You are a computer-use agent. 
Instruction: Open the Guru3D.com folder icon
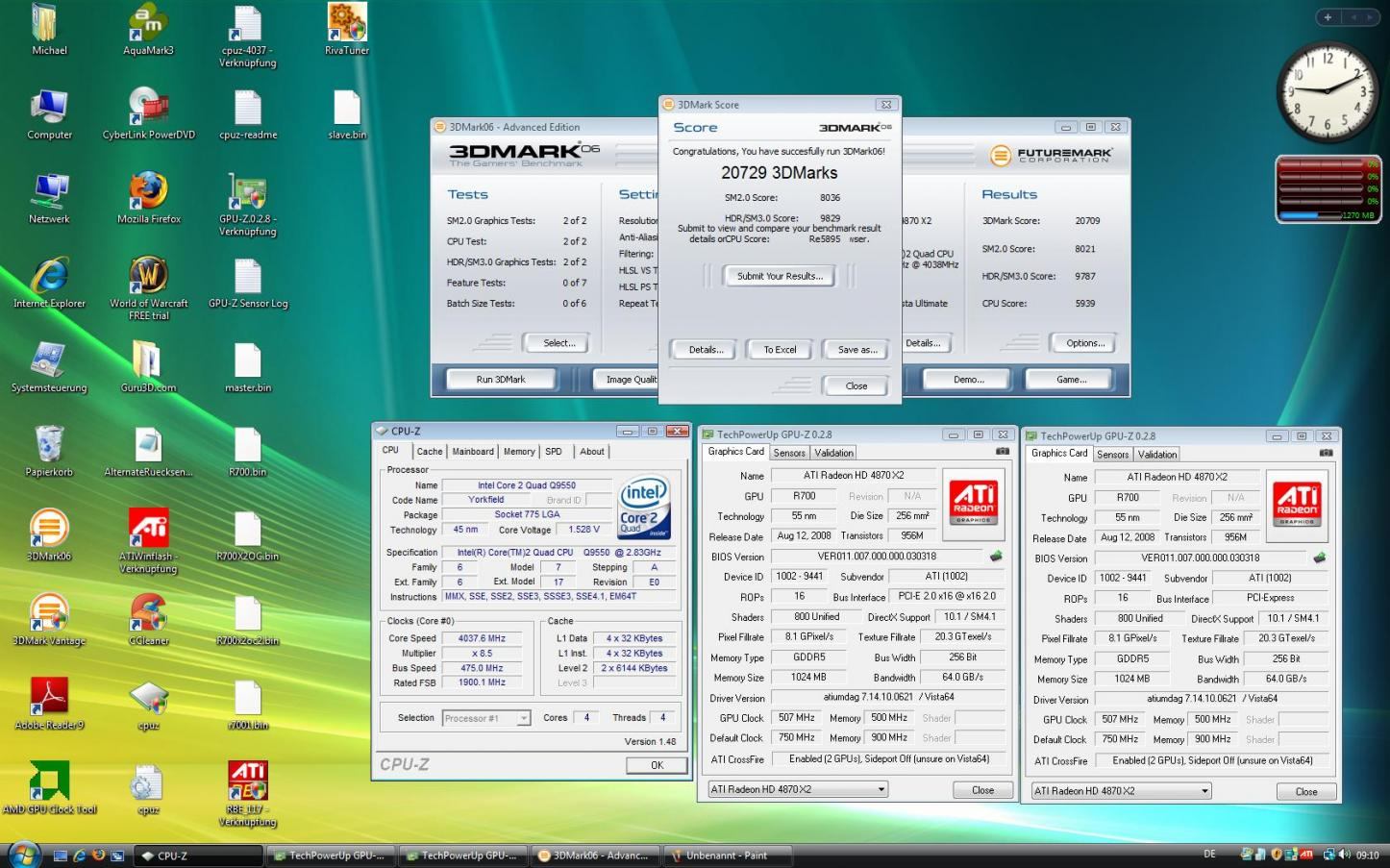pyautogui.click(x=148, y=368)
